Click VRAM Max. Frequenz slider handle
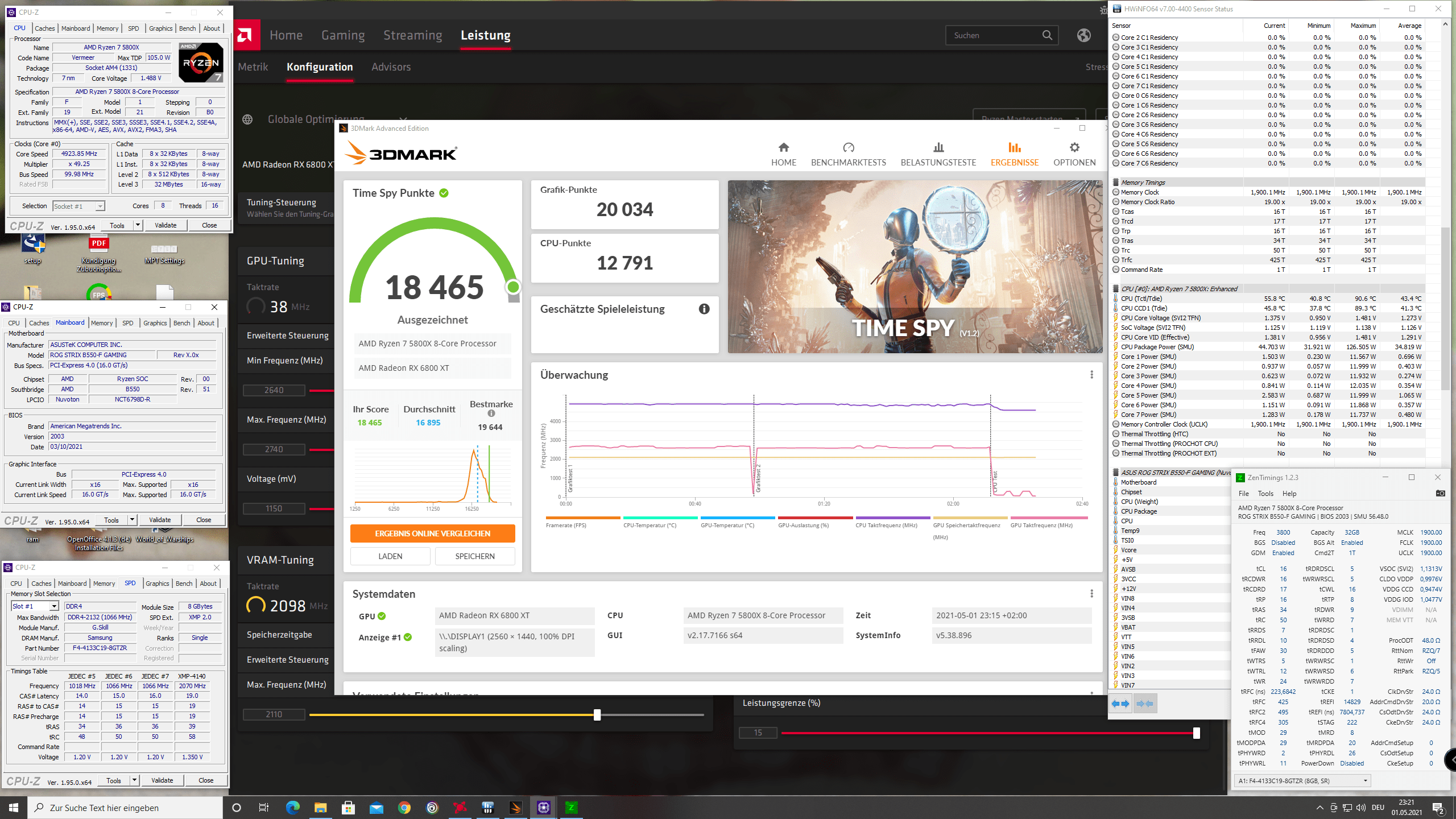Viewport: 1456px width, 819px height. click(597, 715)
